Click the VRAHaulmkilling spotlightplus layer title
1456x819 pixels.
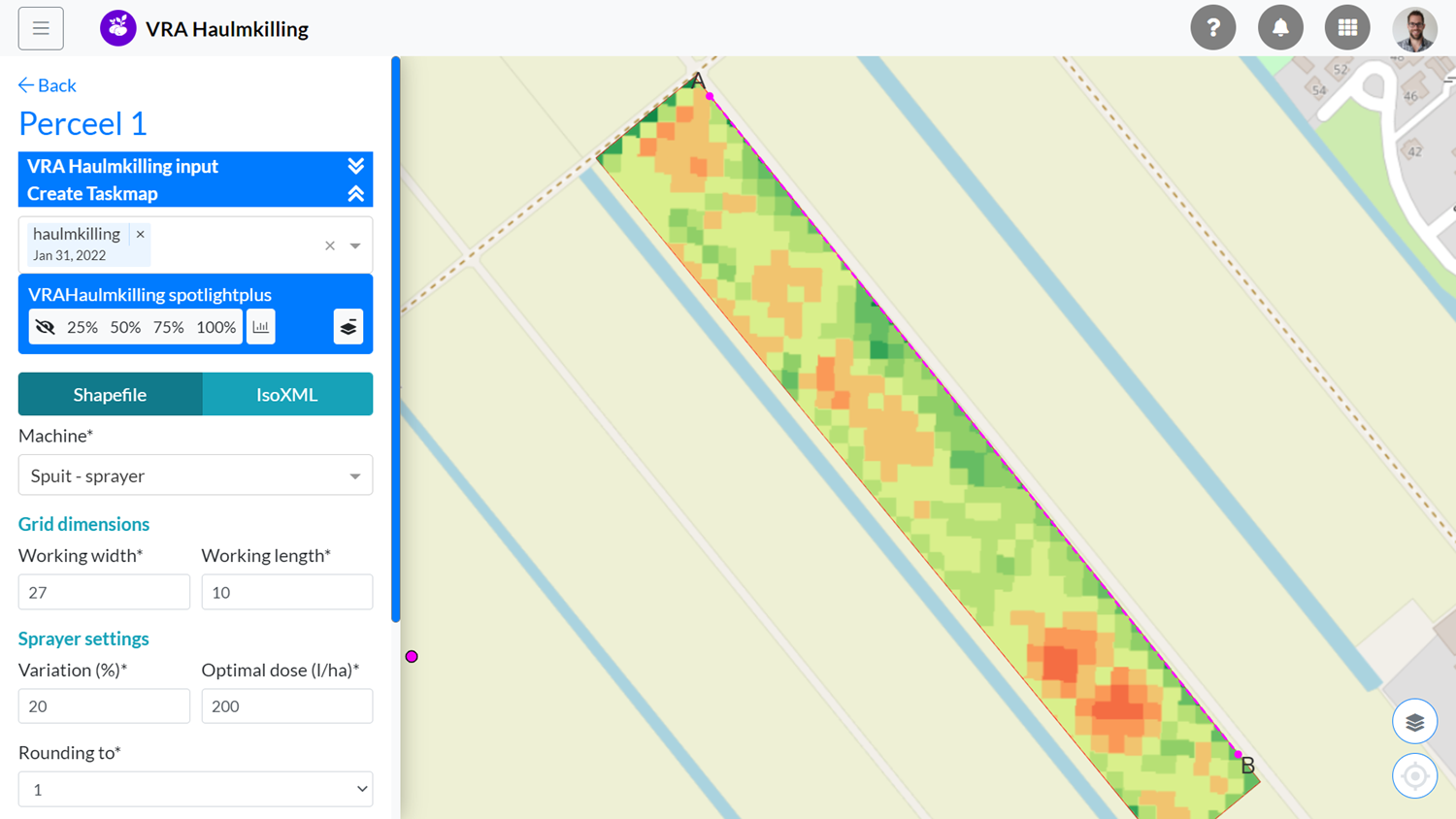tap(149, 294)
